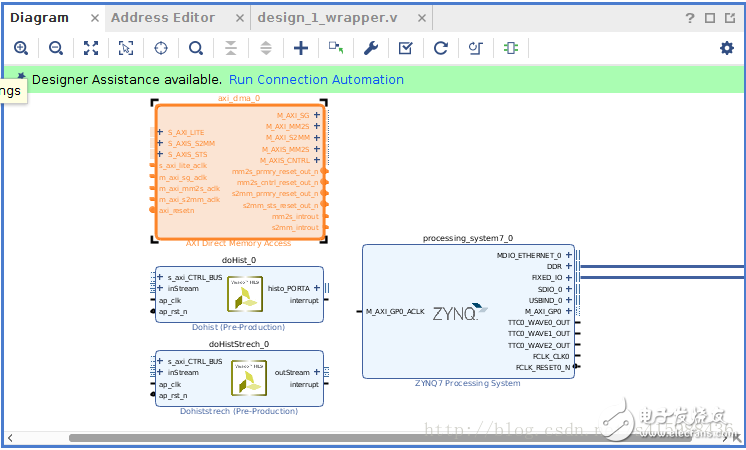Image resolution: width=746 pixels, height=450 pixels.
Task: Click the Designer Assistance banner icon
Action: click(x=21, y=76)
